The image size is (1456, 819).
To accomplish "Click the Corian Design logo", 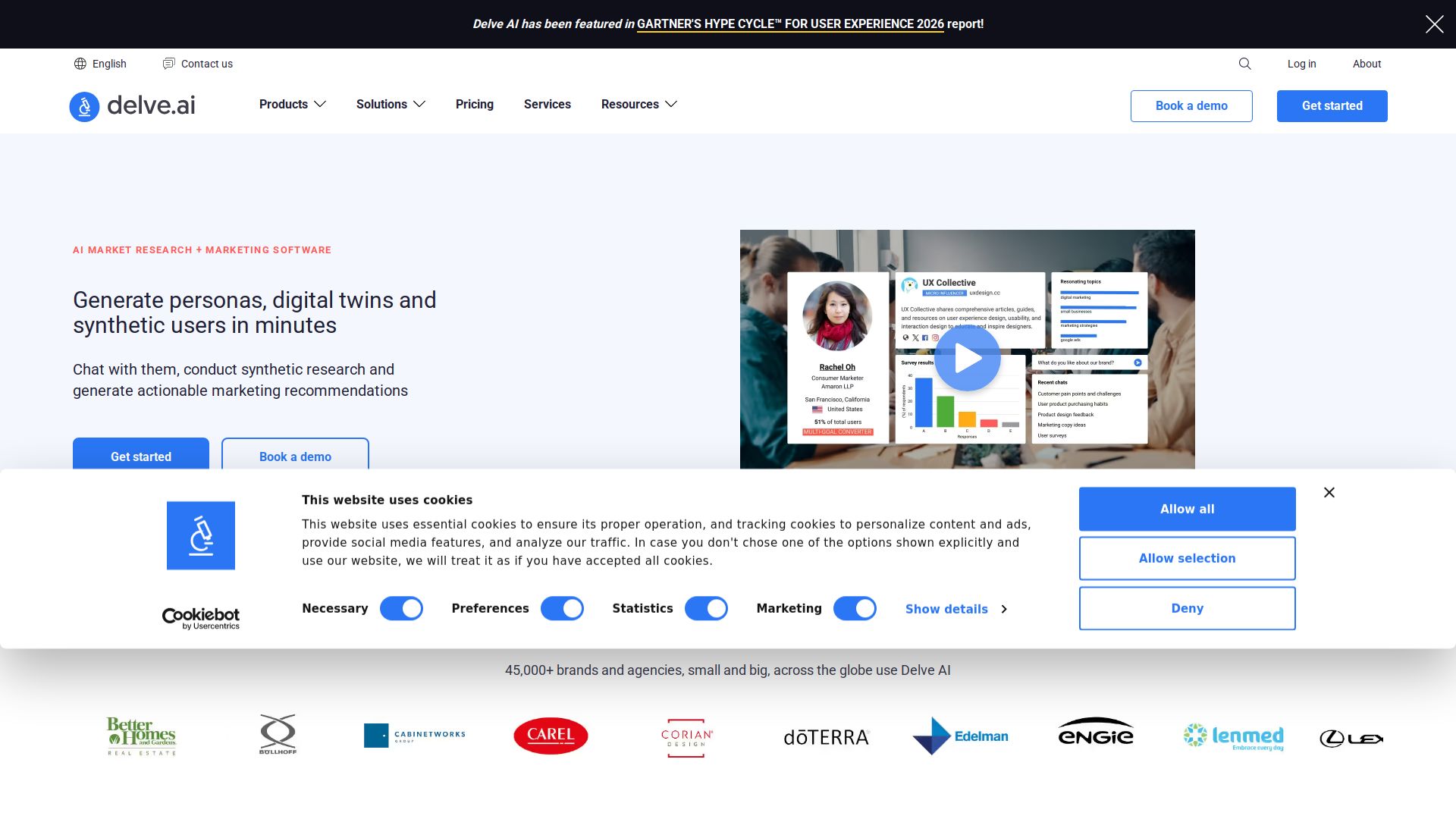I will (x=687, y=738).
